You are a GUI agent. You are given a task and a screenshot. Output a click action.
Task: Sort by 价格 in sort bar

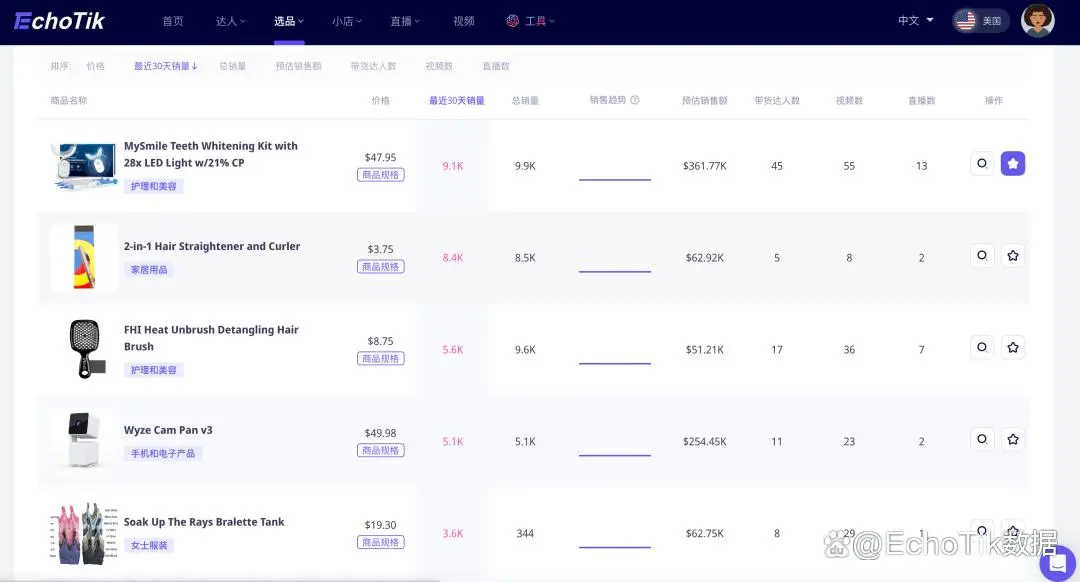96,66
